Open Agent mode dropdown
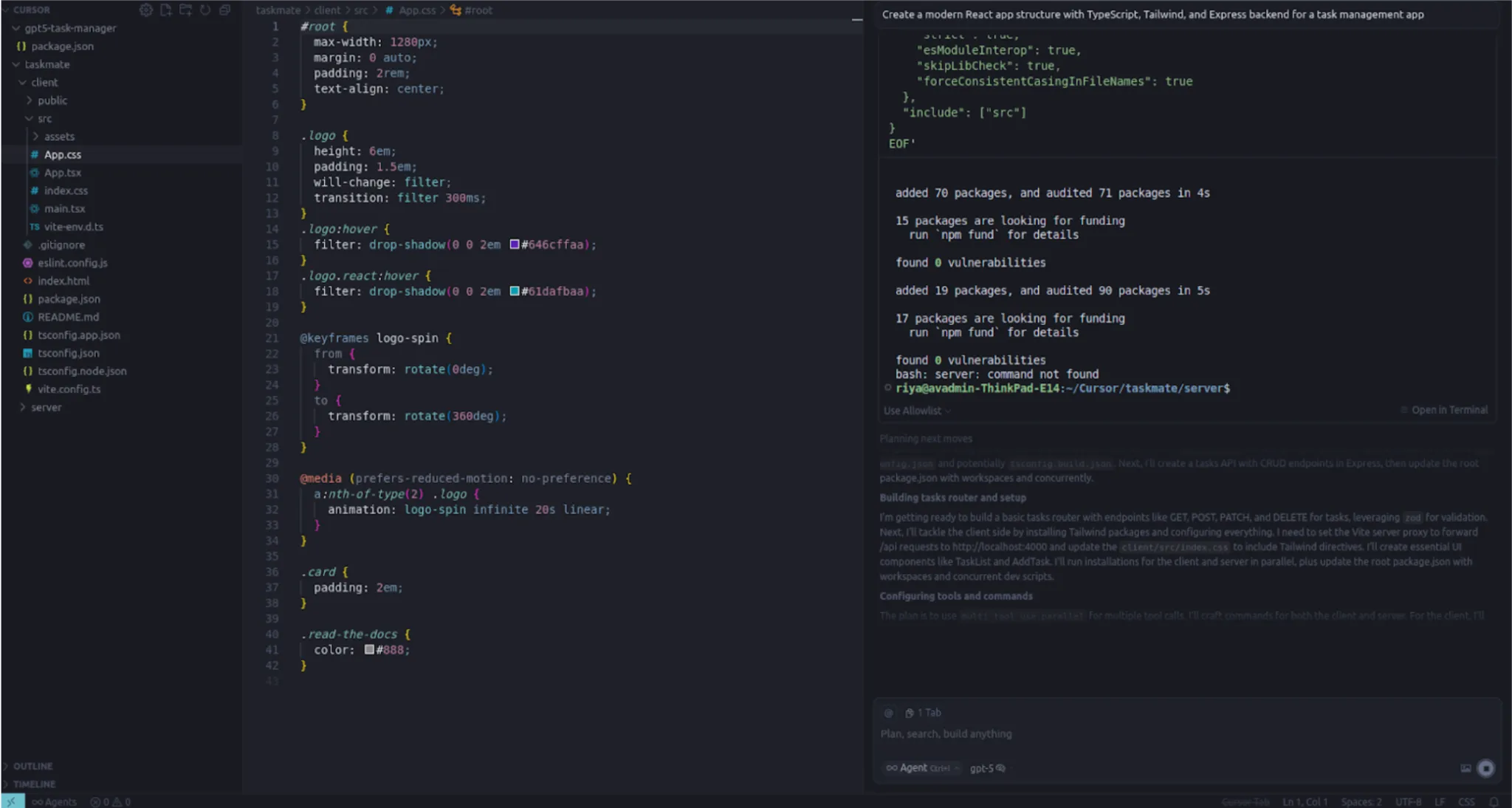This screenshot has width=1512, height=808. click(923, 768)
